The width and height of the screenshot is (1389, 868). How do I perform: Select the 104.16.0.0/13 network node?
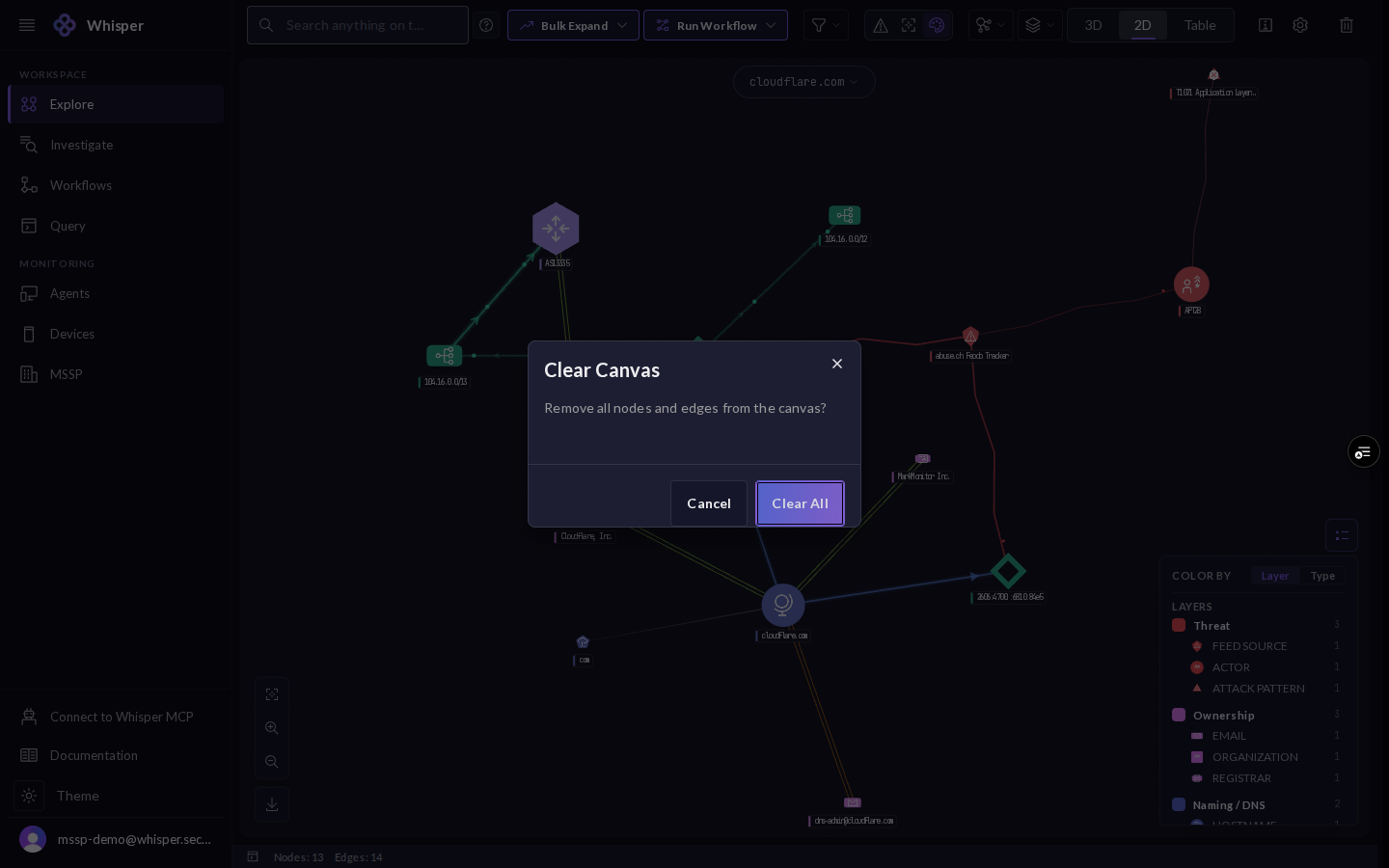pos(444,356)
